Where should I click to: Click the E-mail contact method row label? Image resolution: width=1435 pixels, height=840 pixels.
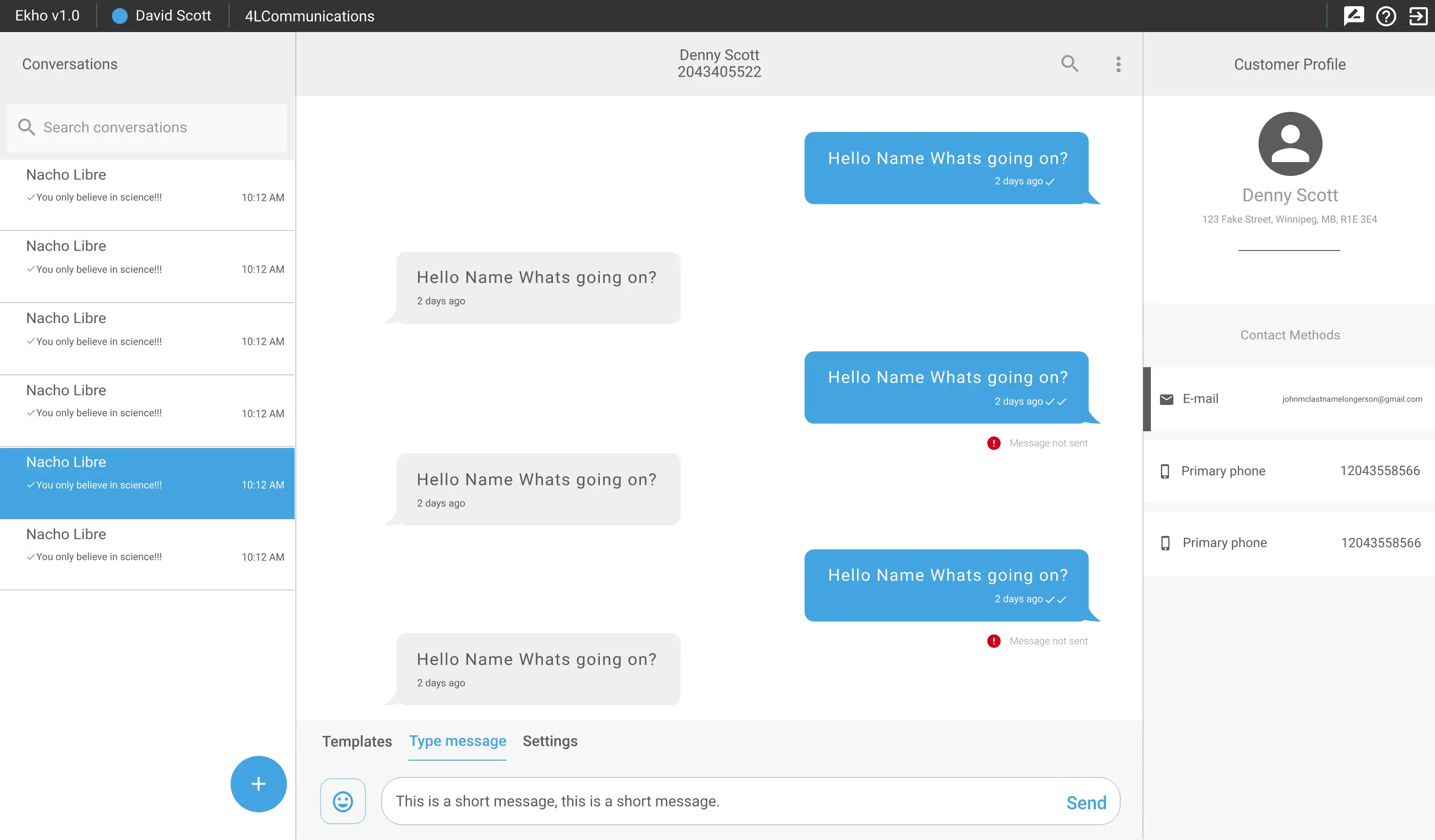point(1201,398)
